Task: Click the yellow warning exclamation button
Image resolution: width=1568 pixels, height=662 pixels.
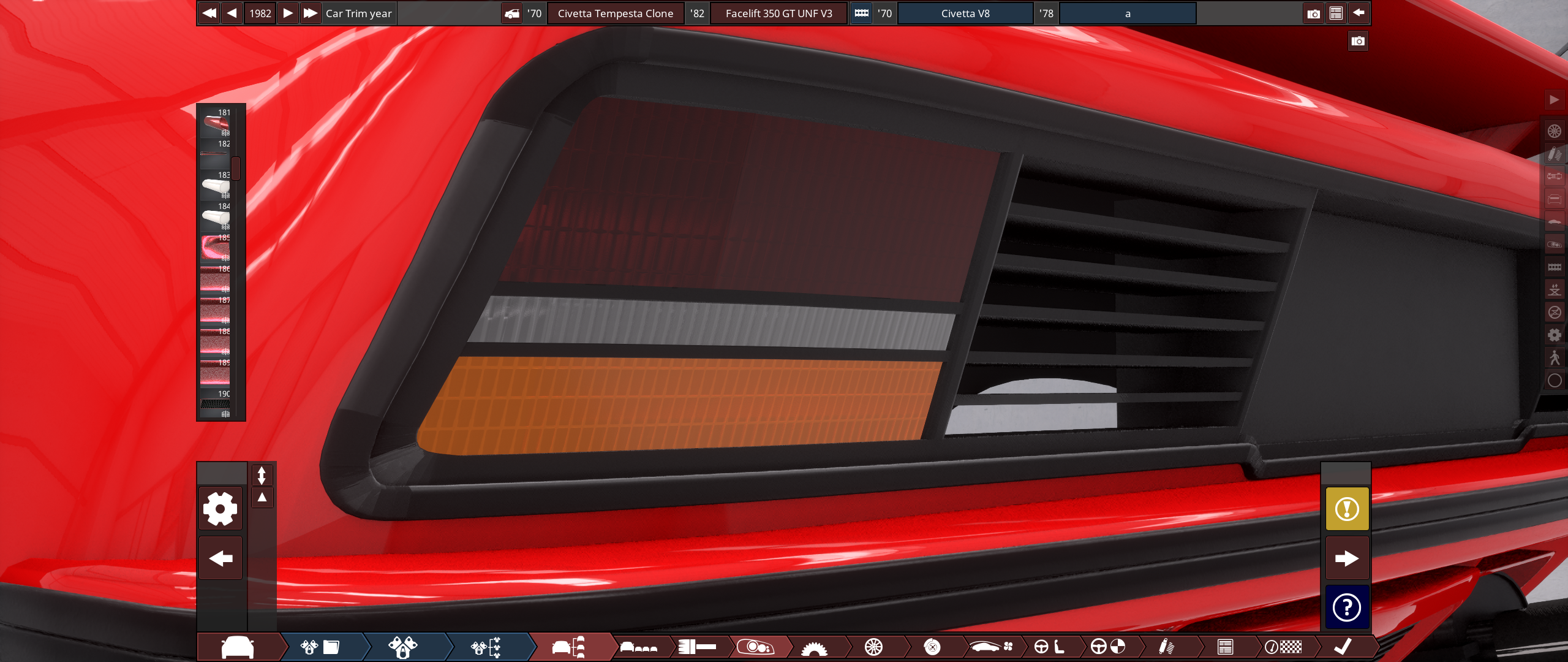Action: pyautogui.click(x=1347, y=509)
